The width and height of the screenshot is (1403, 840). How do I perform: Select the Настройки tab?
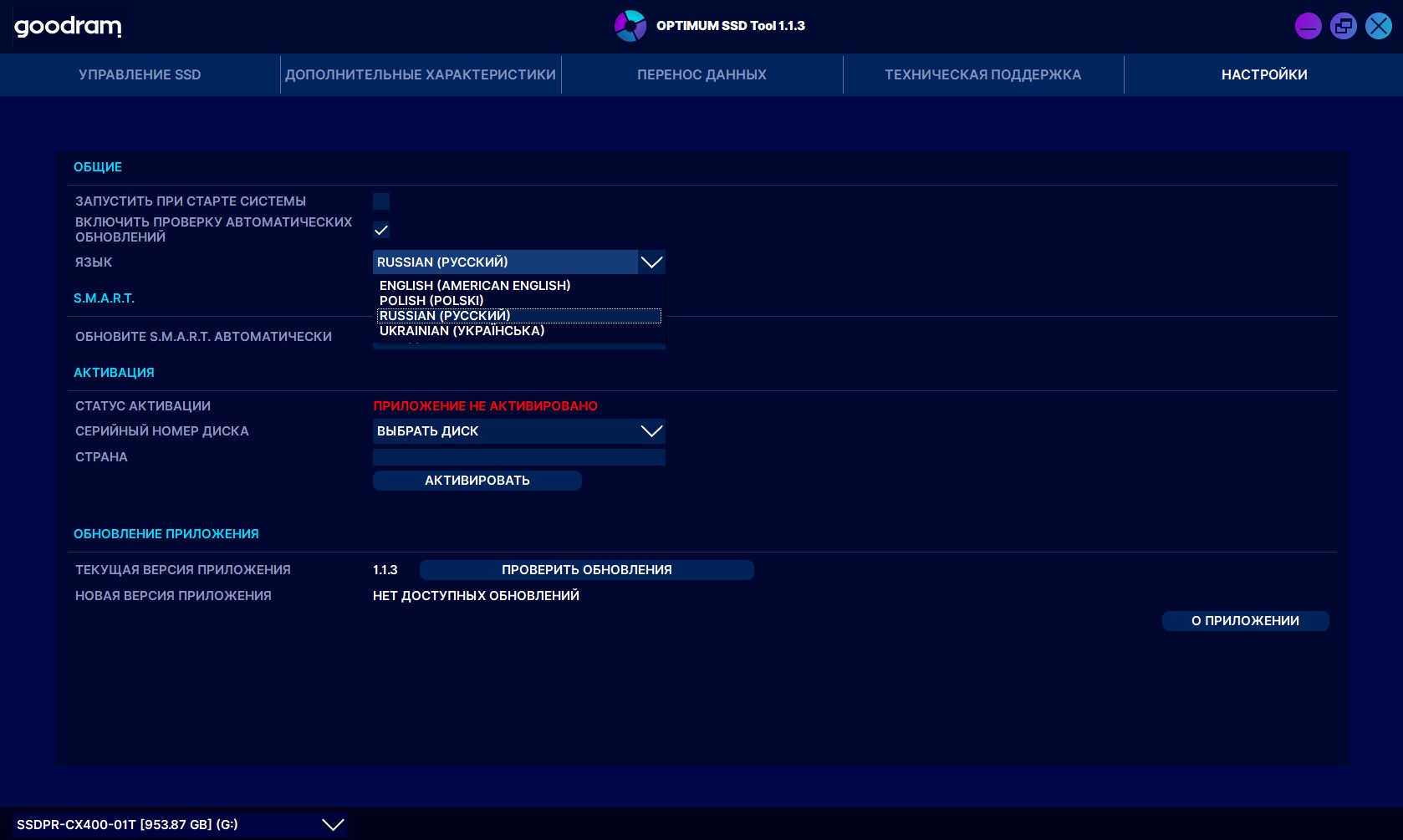click(1264, 74)
